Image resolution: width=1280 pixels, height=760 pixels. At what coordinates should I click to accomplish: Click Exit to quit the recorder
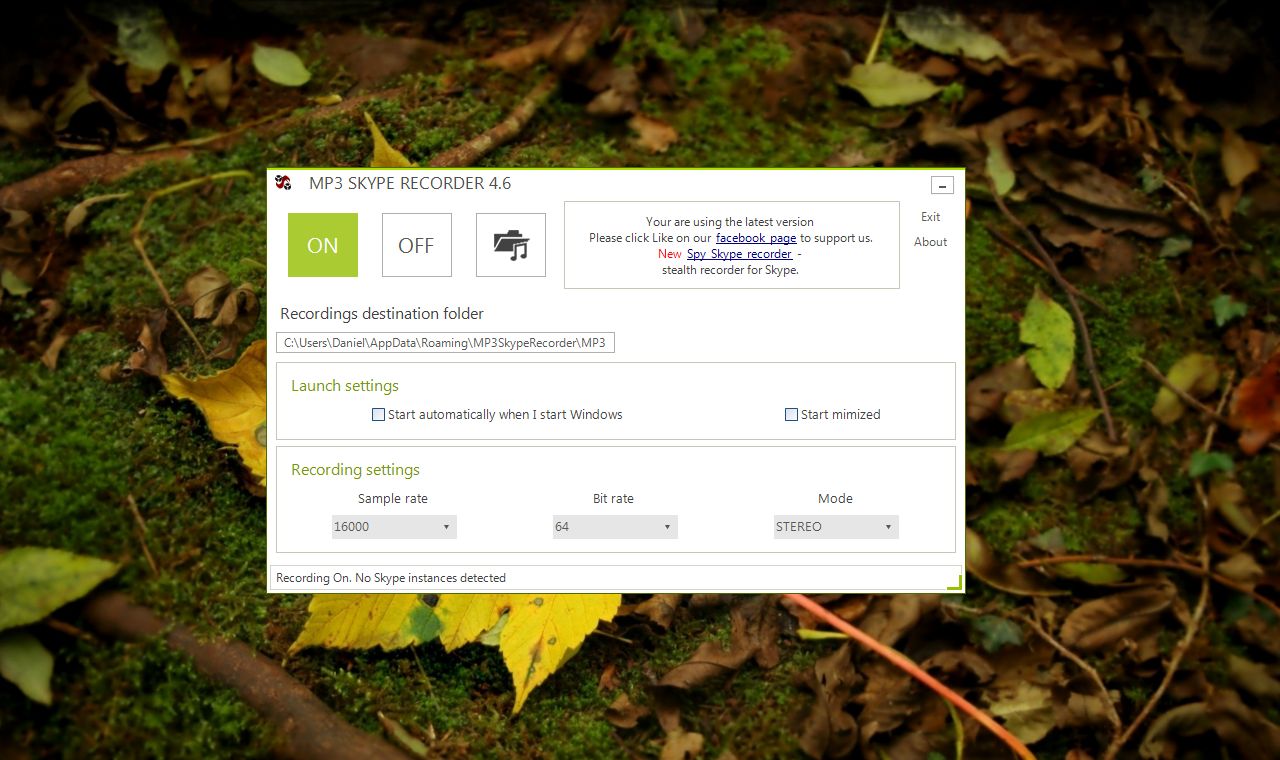pos(931,217)
